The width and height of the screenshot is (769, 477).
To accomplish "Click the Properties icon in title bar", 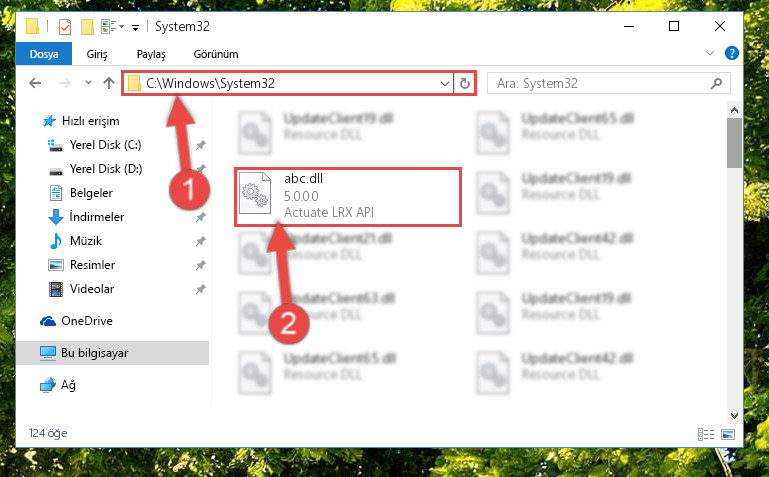I will [64, 26].
